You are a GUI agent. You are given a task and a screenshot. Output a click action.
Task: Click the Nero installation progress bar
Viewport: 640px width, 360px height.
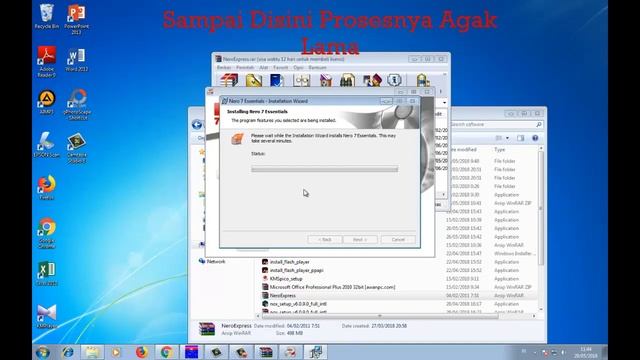click(324, 169)
